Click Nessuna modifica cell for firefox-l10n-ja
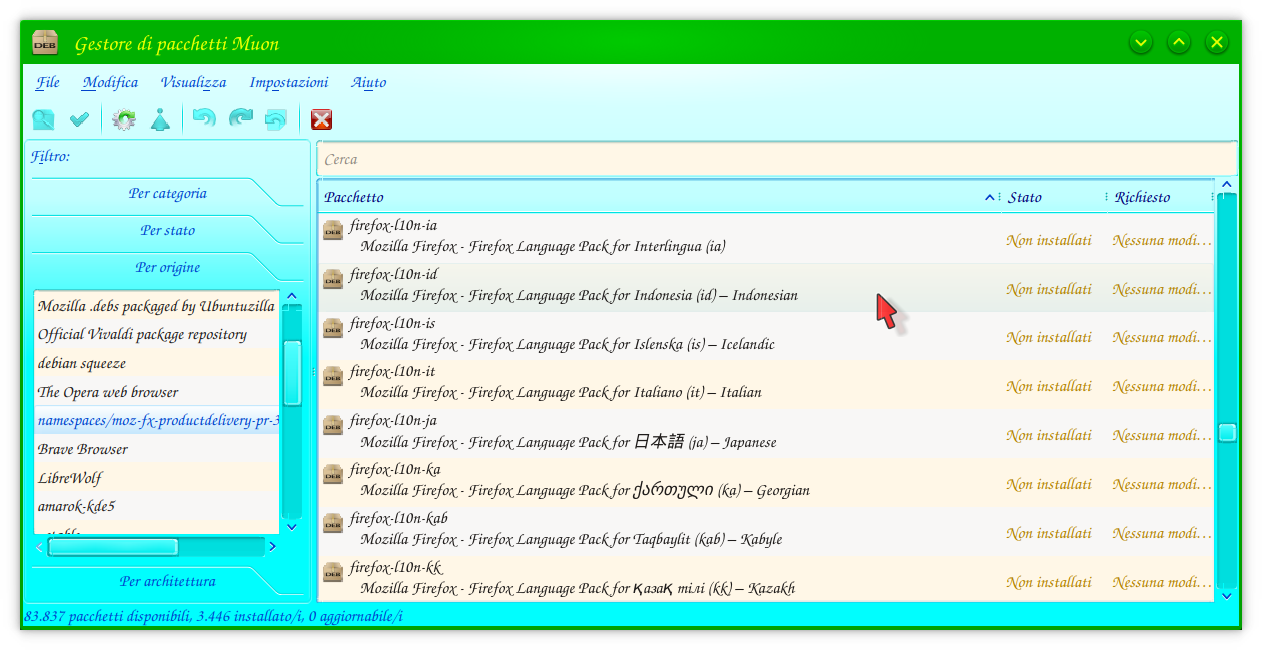 click(1162, 435)
